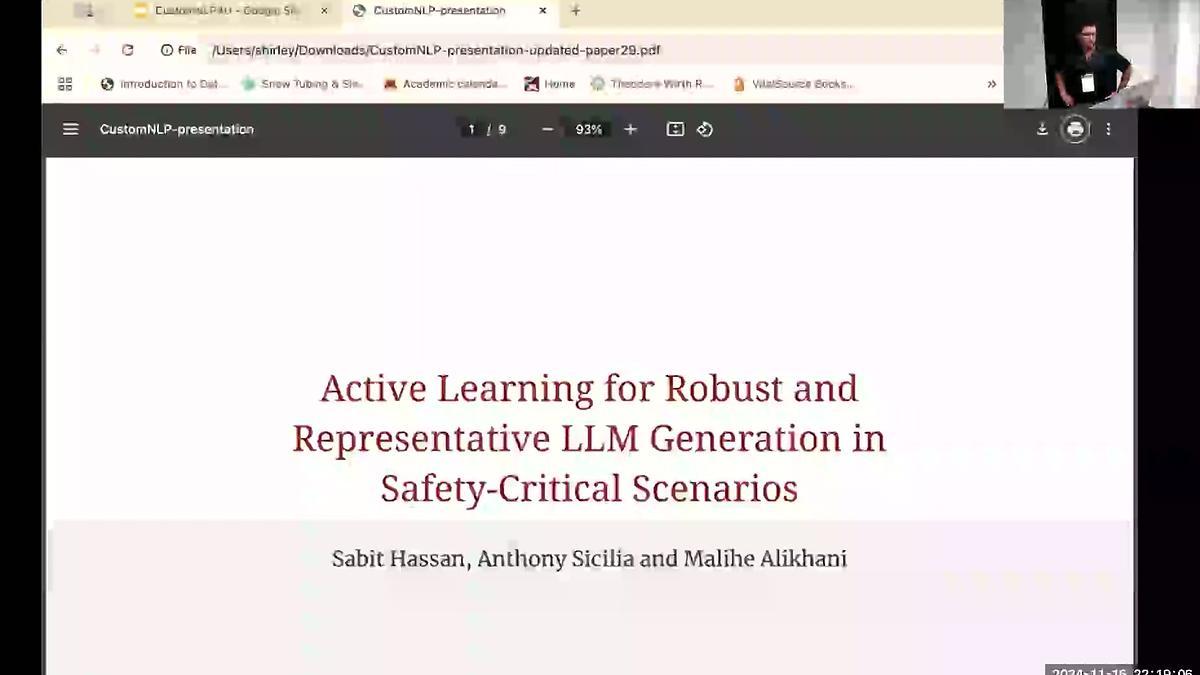
Task: Click the CustomNLP-presentation document title
Action: (177, 129)
